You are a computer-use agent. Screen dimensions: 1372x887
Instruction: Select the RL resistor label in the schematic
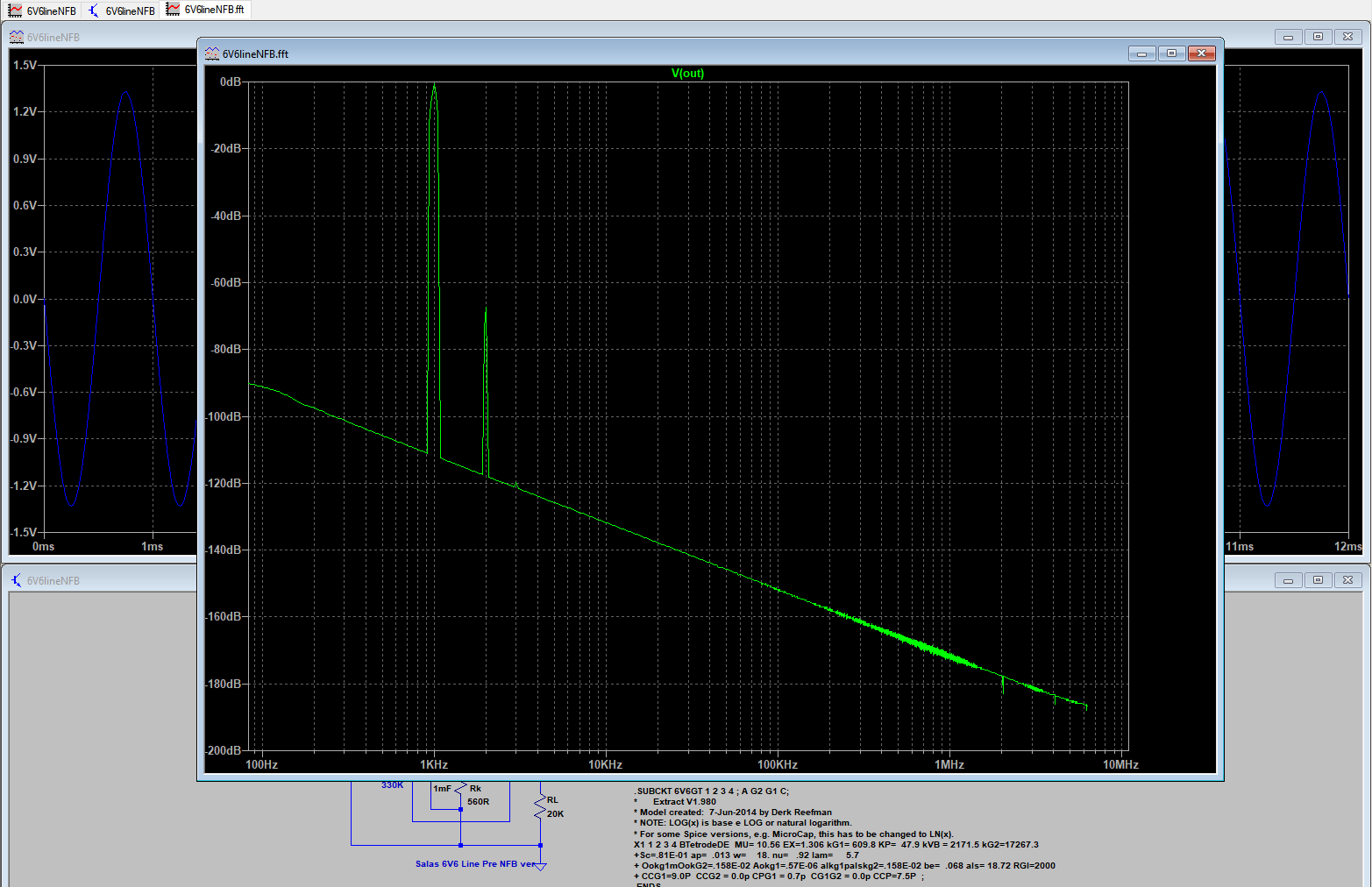[x=552, y=799]
